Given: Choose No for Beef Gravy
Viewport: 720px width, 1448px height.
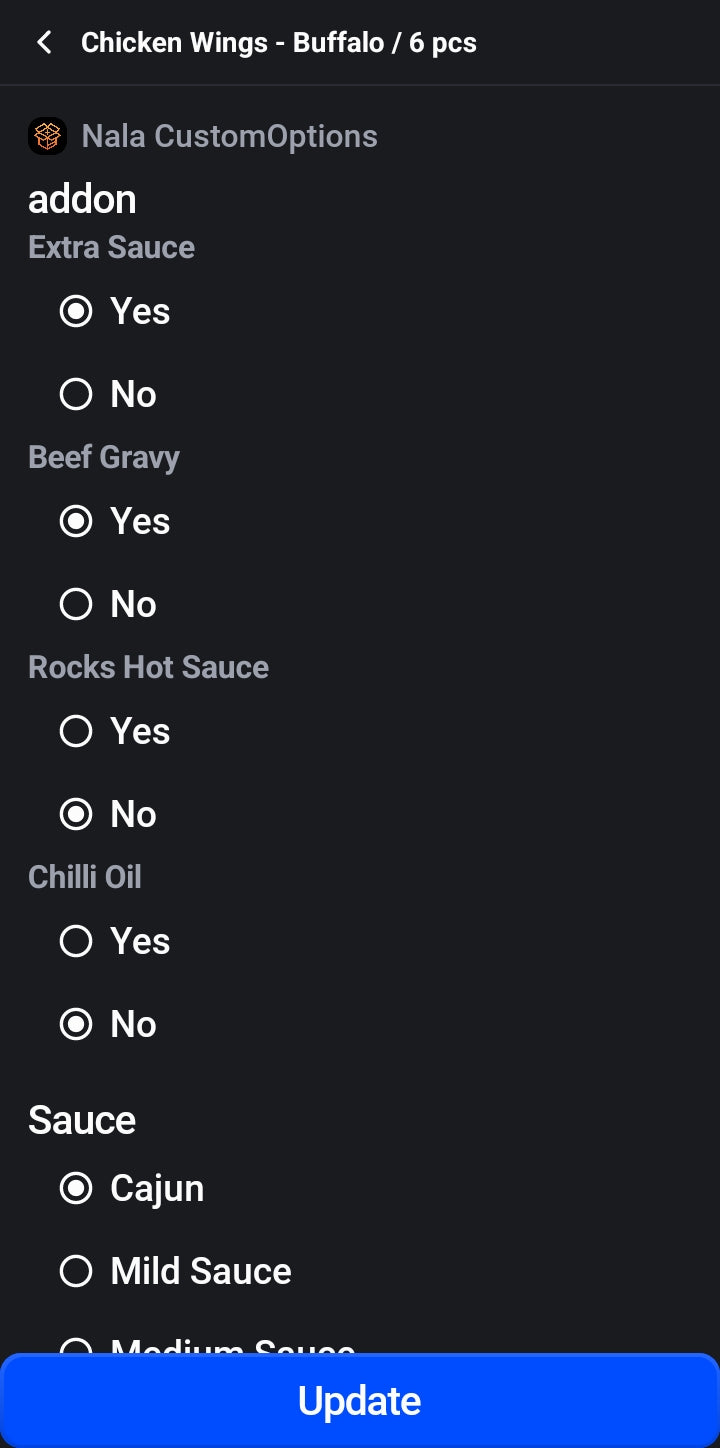Looking at the screenshot, I should point(76,604).
